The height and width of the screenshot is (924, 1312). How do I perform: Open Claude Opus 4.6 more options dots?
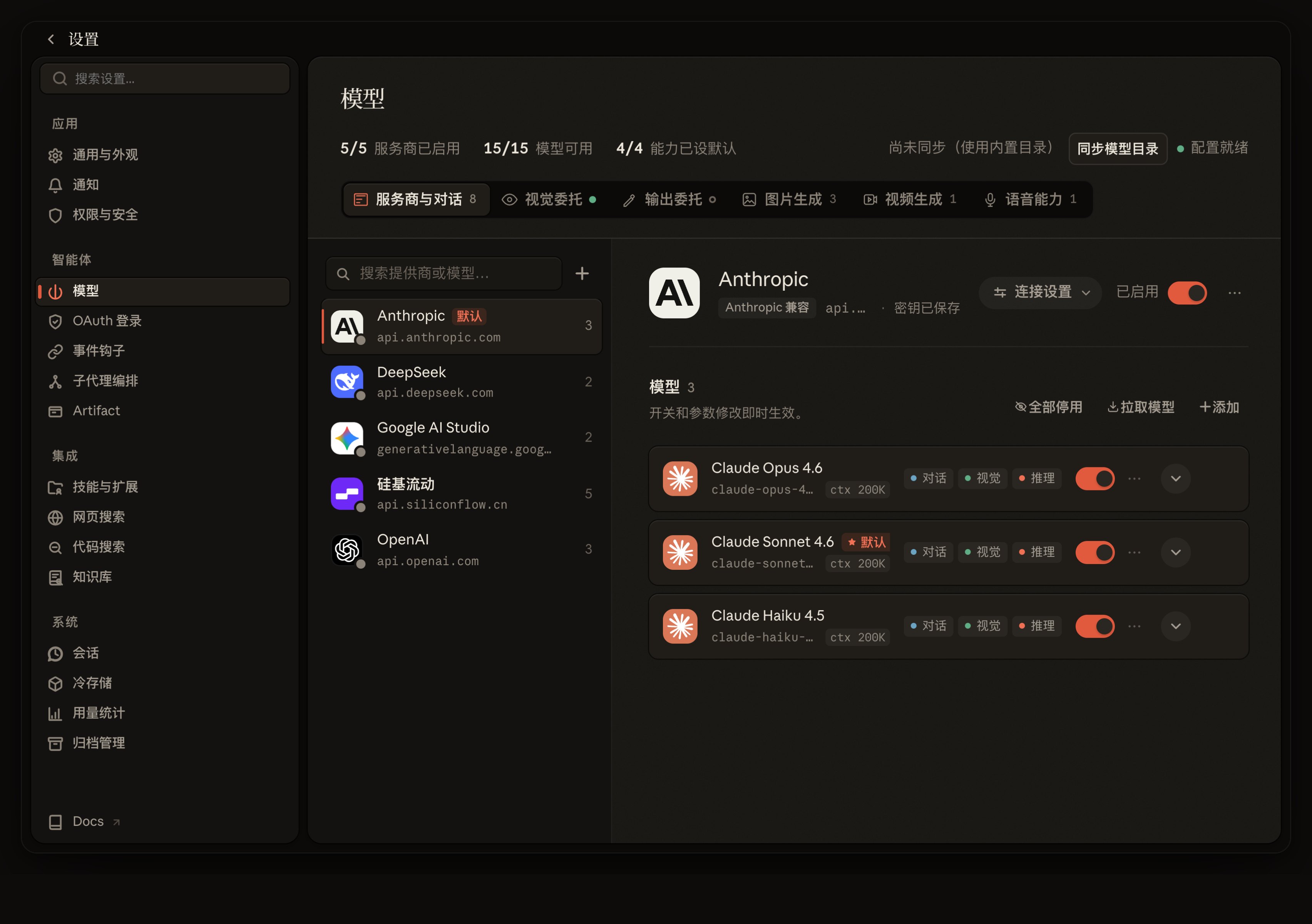click(x=1134, y=479)
